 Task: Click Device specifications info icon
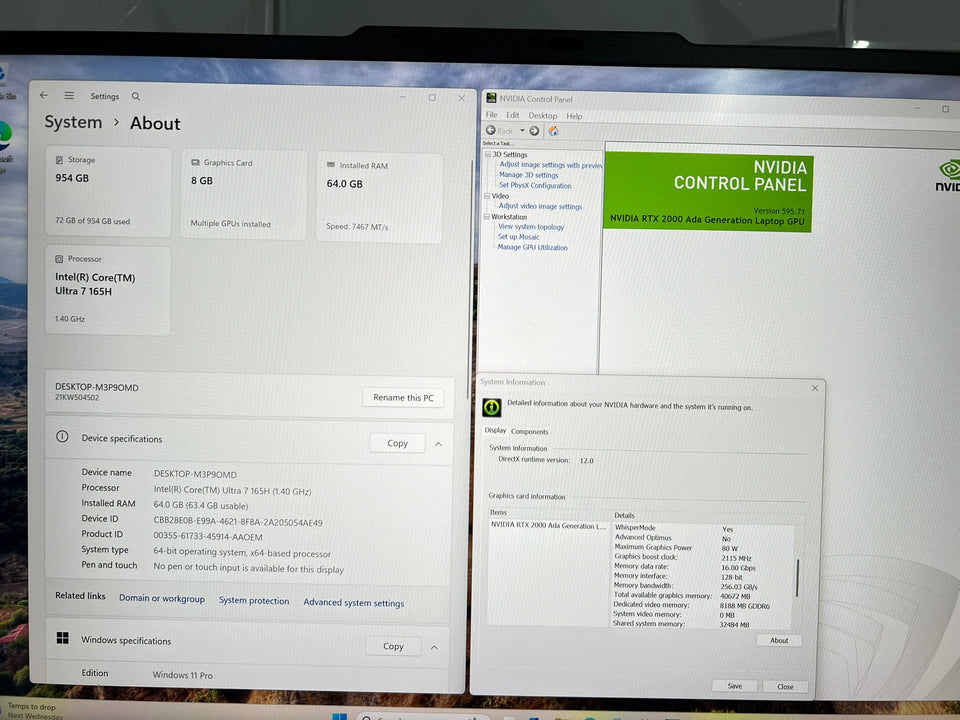(x=62, y=437)
